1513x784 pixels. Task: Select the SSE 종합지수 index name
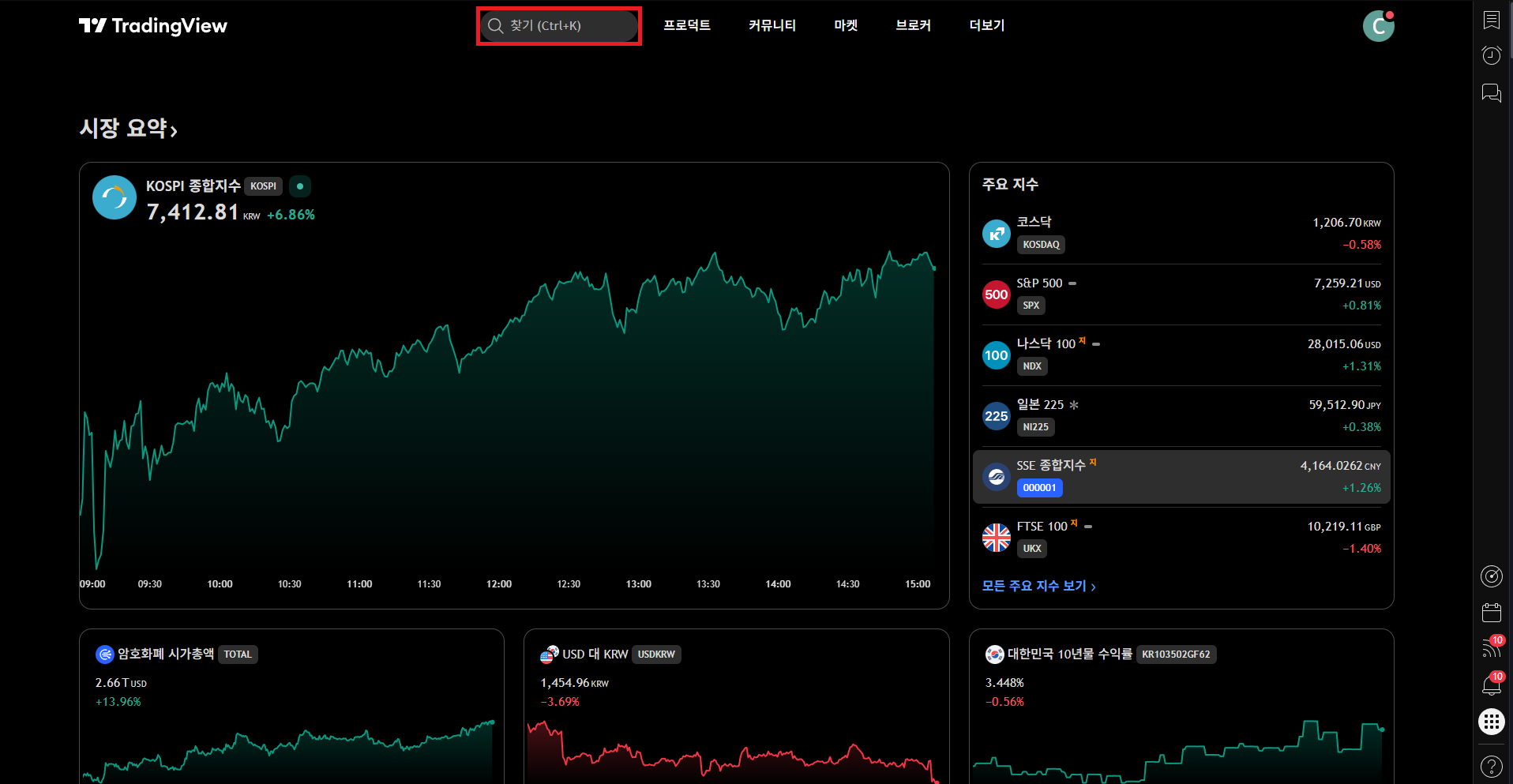point(1050,465)
